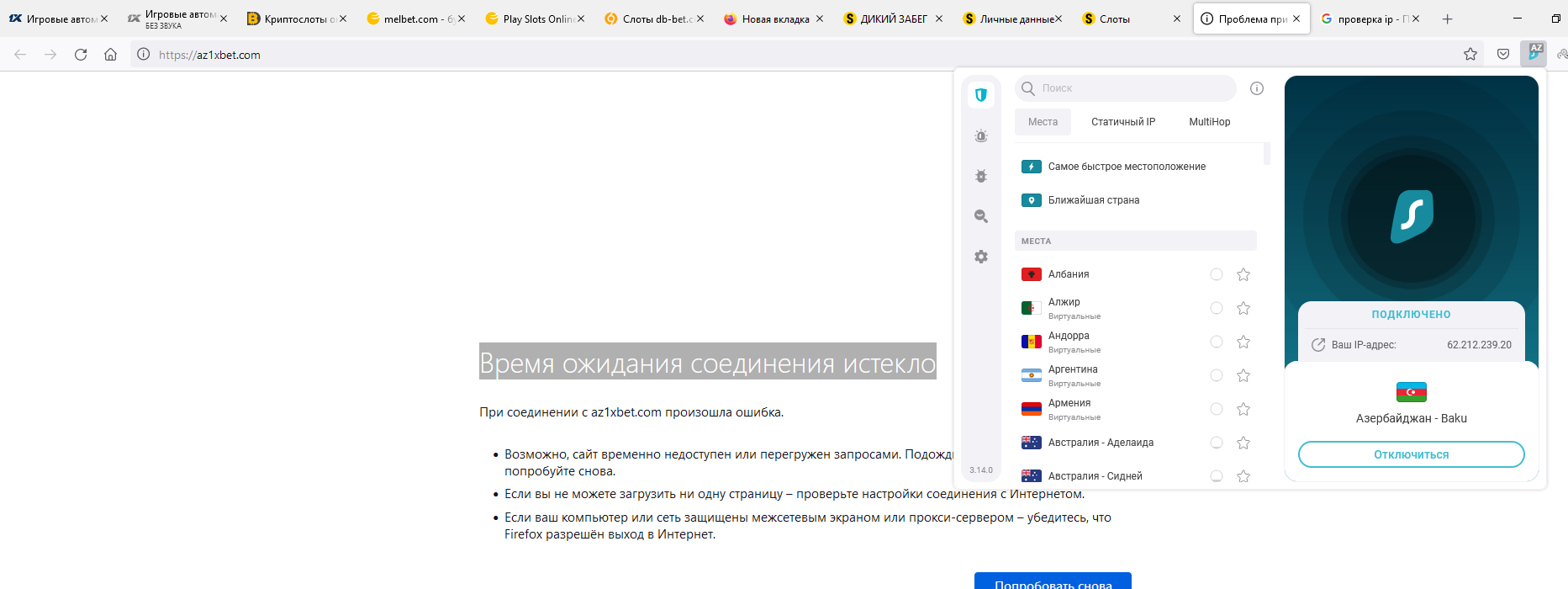Open Surfshark settings gear
This screenshot has height=589, width=1568.
980,257
